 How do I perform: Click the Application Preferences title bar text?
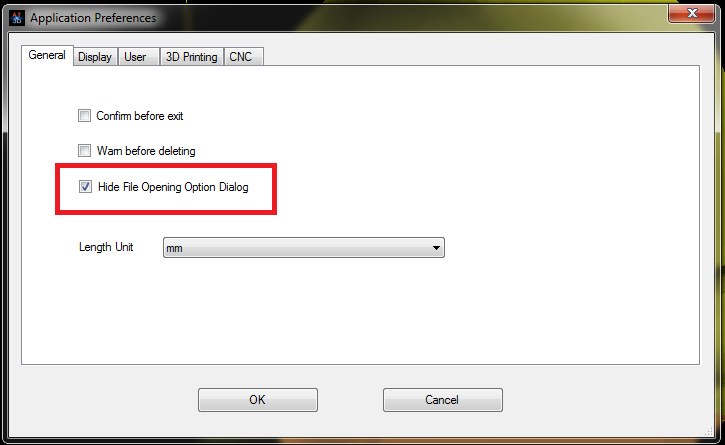point(93,18)
